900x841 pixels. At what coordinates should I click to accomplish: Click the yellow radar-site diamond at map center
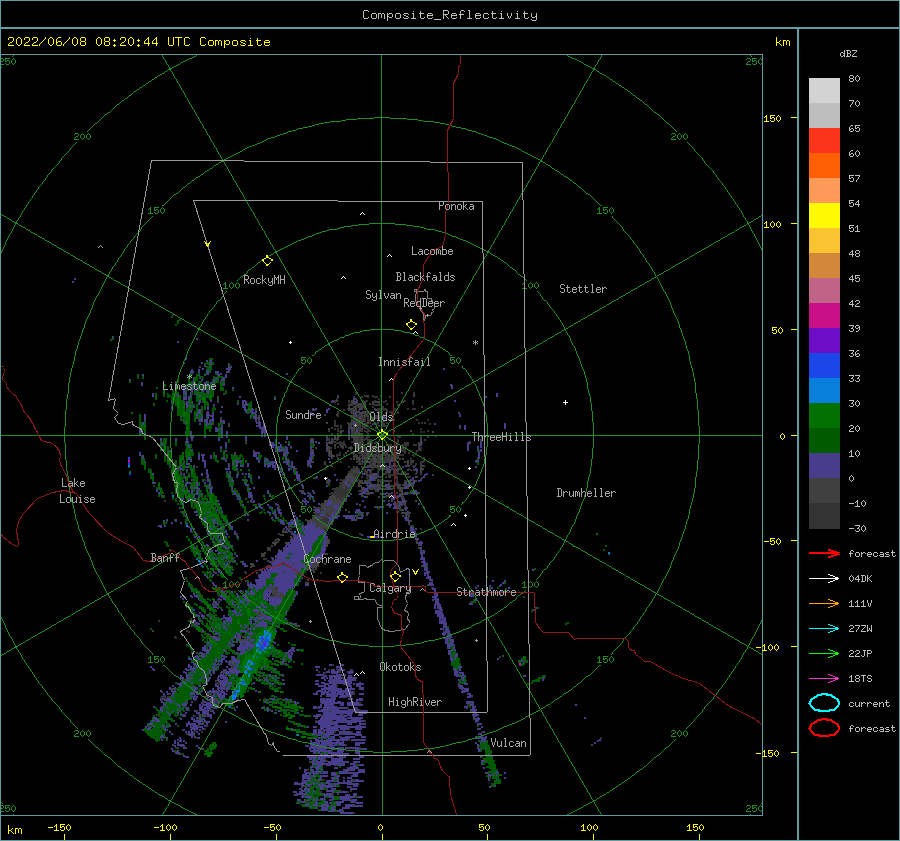coord(382,435)
